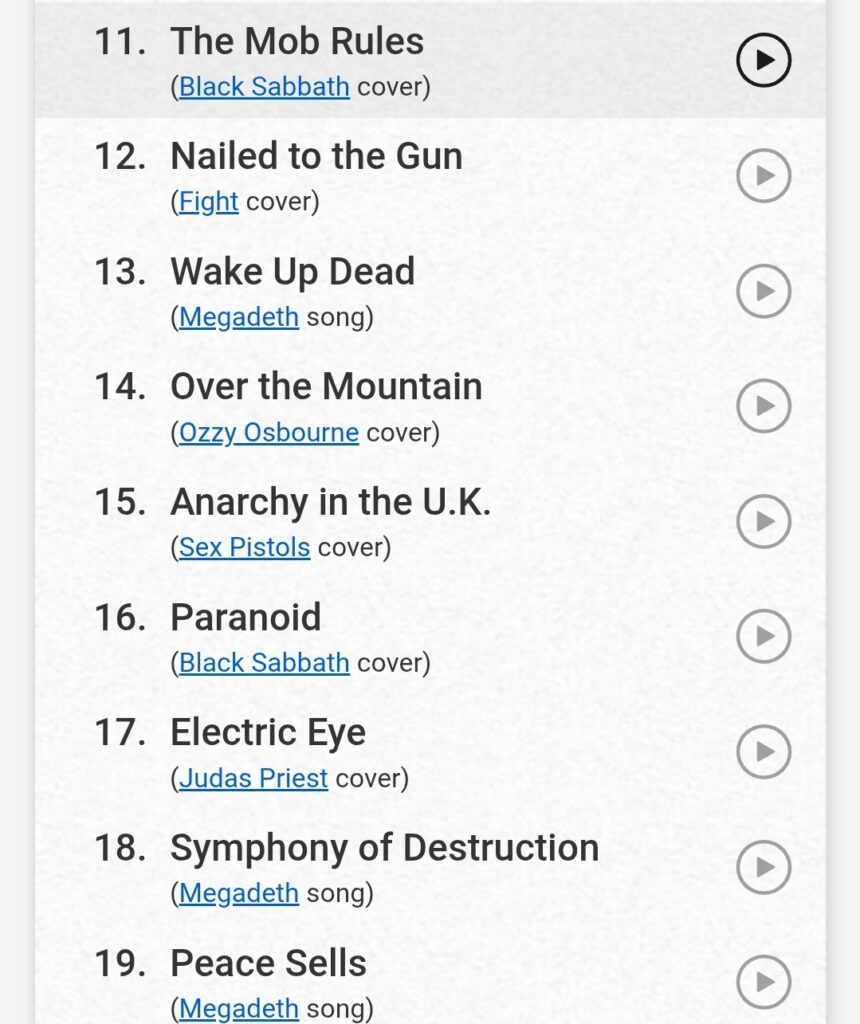The image size is (860, 1024).
Task: Play Anarchy in the U.K.
Action: point(763,521)
